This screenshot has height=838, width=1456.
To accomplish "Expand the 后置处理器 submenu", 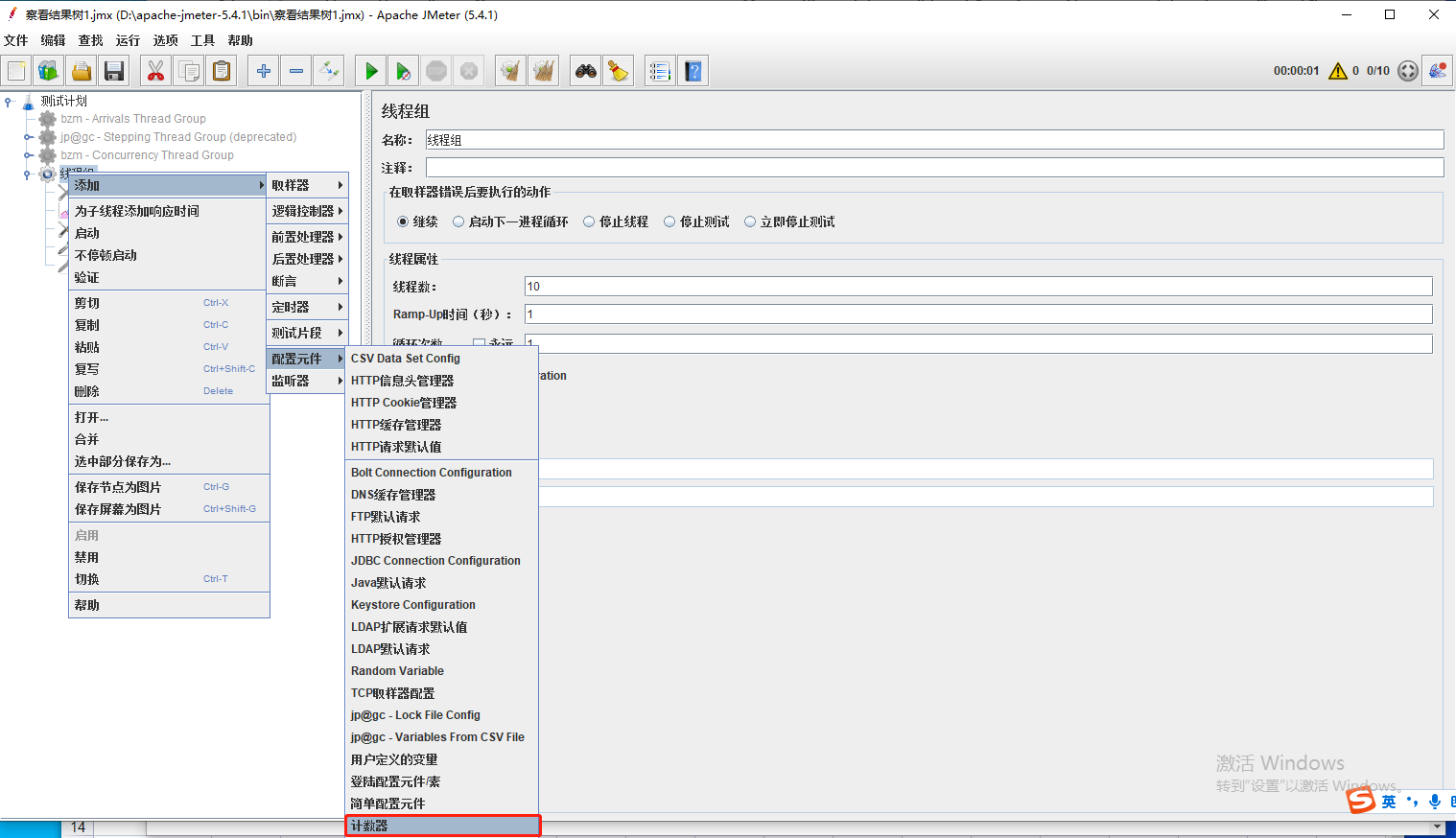I will pyautogui.click(x=307, y=259).
